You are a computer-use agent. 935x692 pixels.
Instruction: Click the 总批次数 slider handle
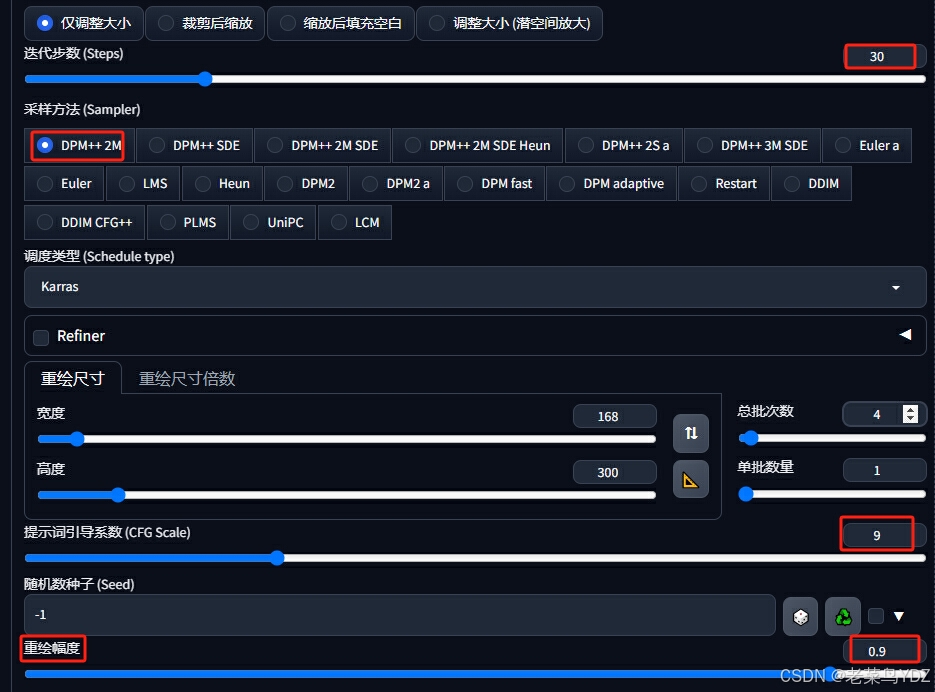750,438
